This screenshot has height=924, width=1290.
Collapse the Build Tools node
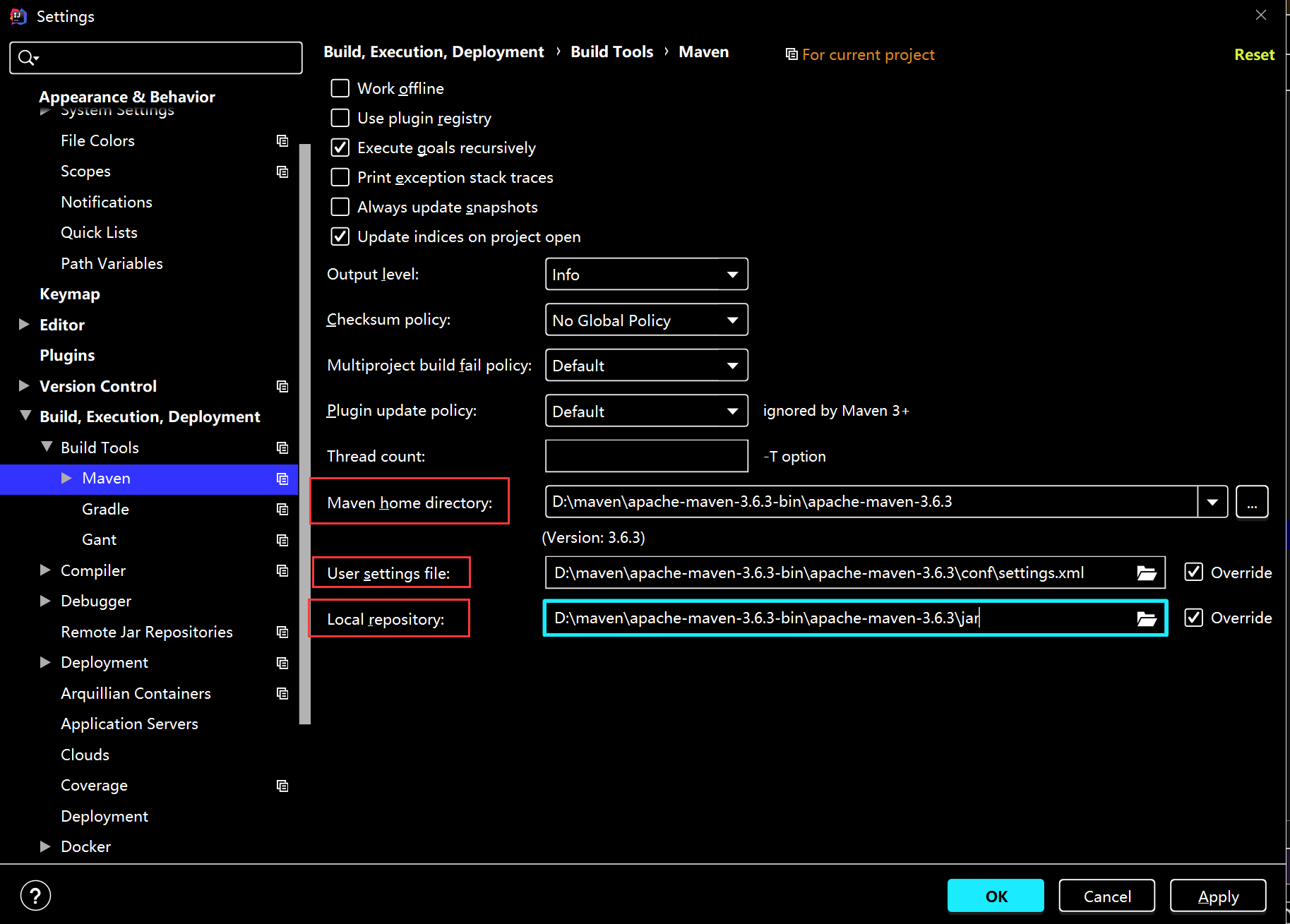47,448
